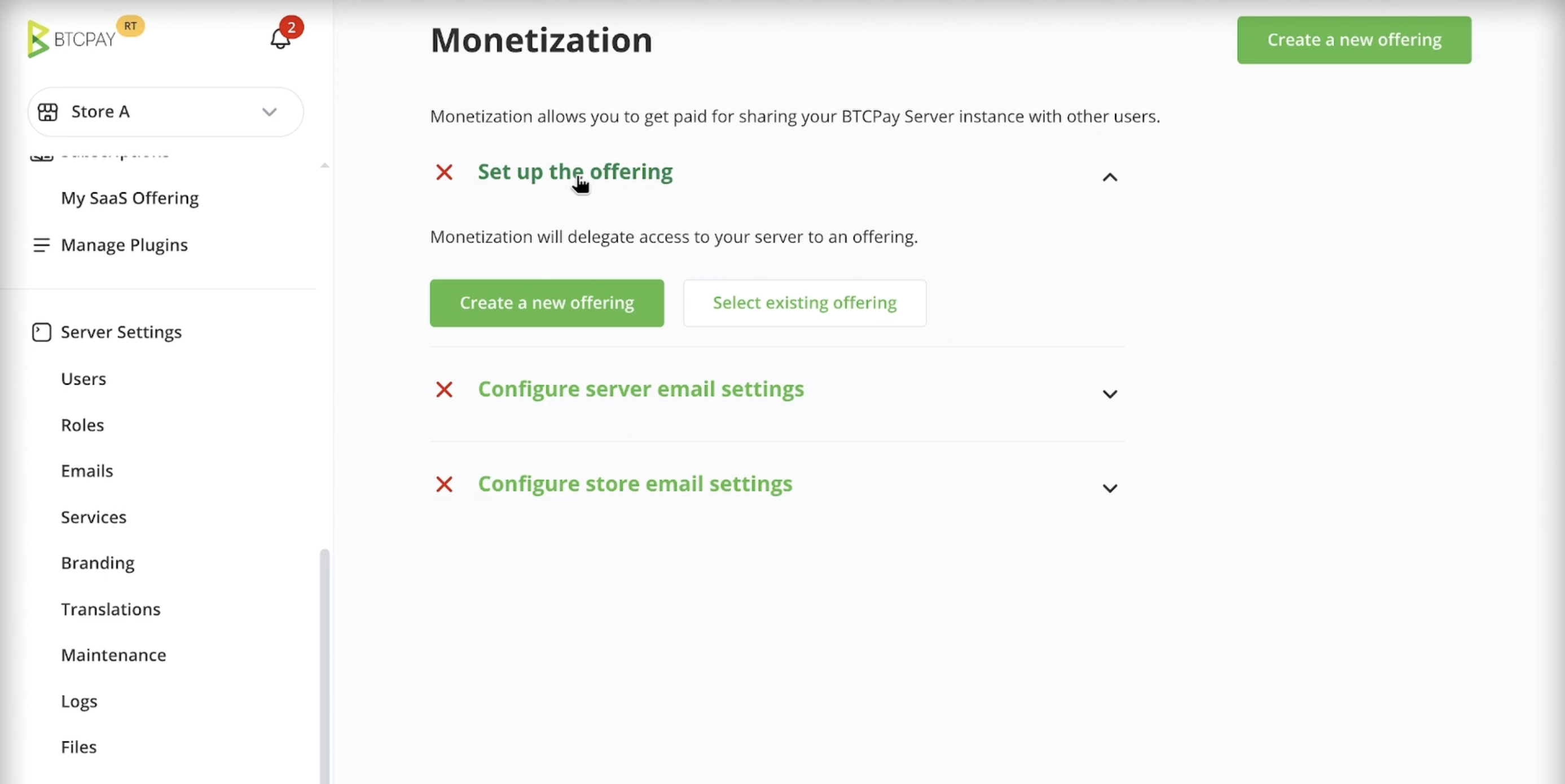Click the red X beside Configure server email settings
This screenshot has width=1565, height=784.
(444, 389)
